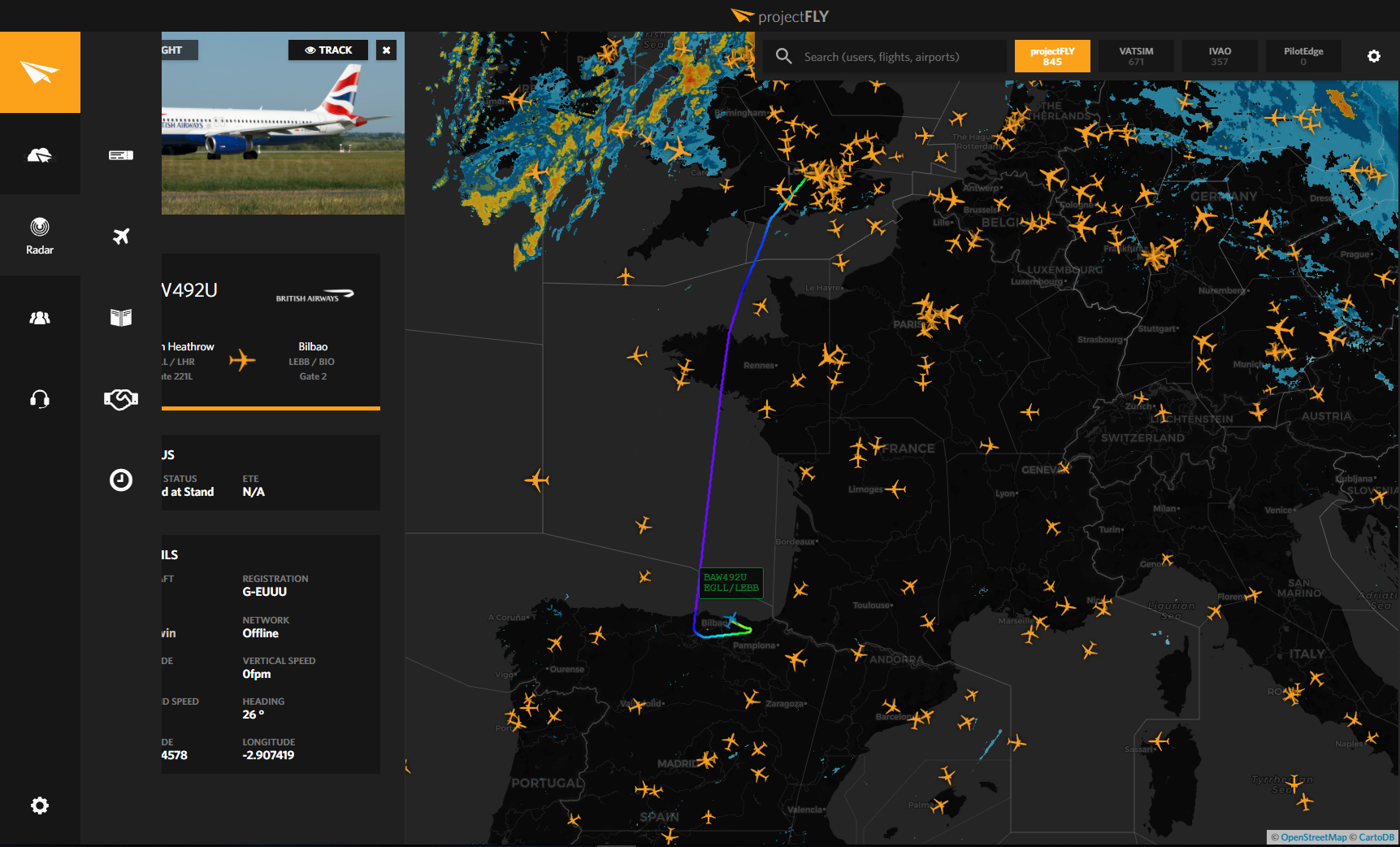Click the headset ATC icon in sidebar
The image size is (1400, 847).
click(40, 398)
